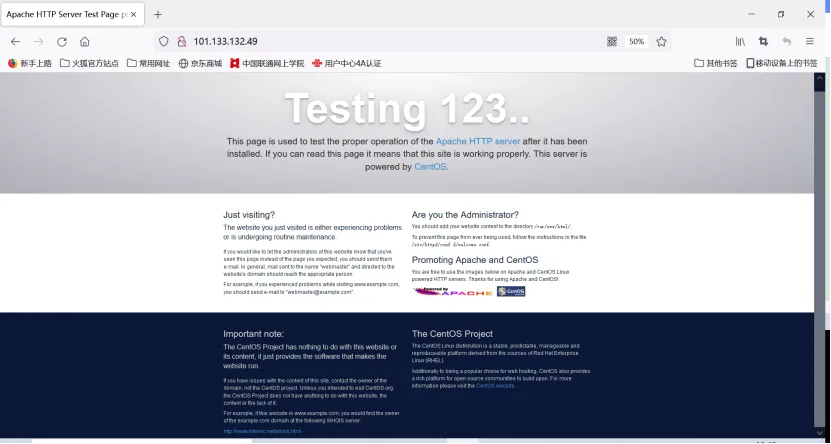The width and height of the screenshot is (831, 444).
Task: Expand the 其他书签 folder
Action: click(715, 64)
